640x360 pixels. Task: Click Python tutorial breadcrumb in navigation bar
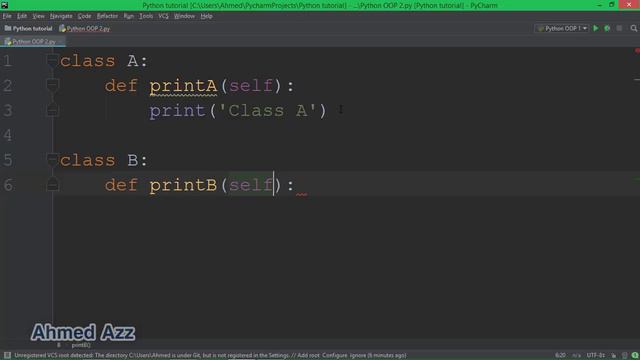point(29,29)
